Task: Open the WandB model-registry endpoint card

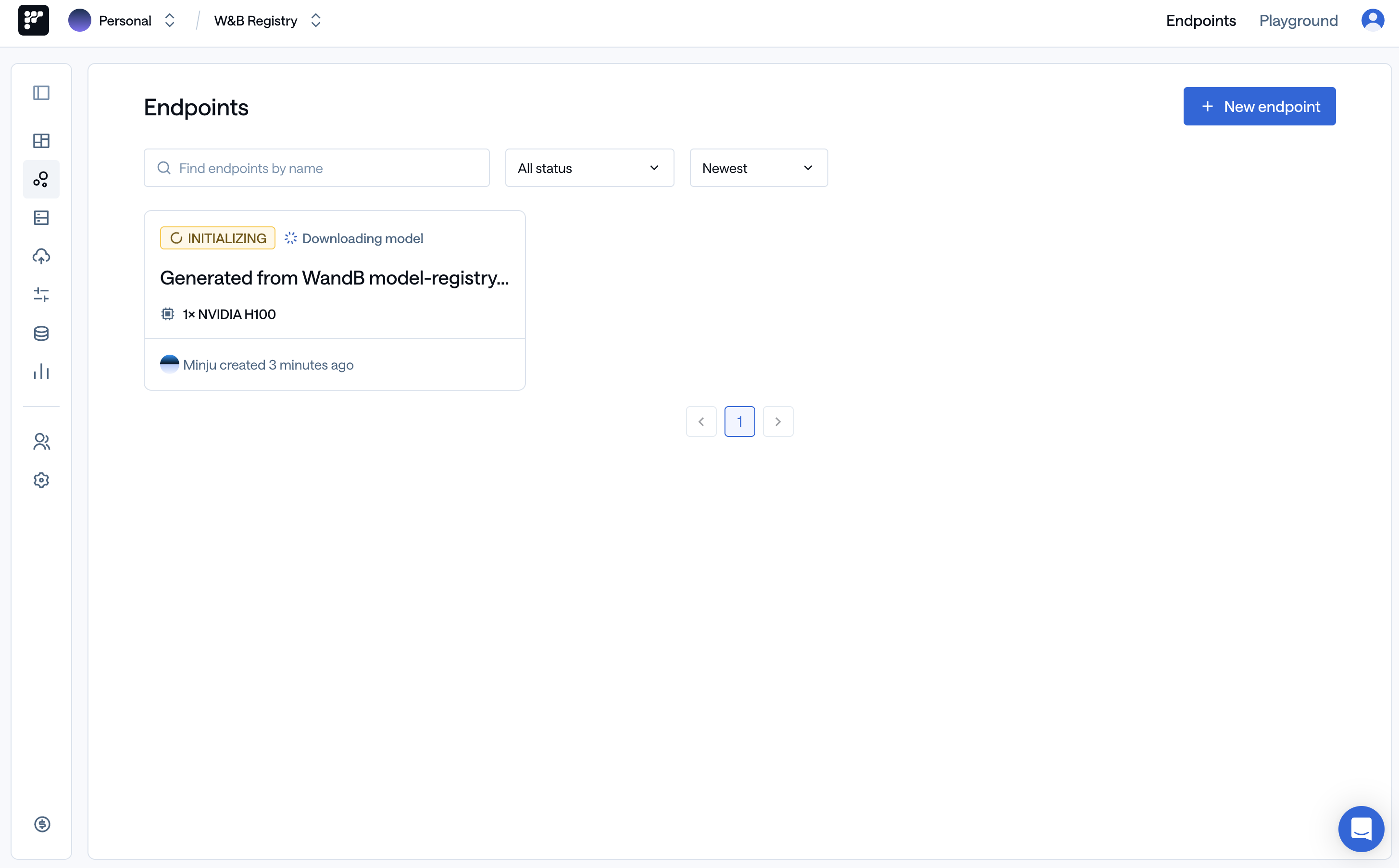Action: pyautogui.click(x=335, y=278)
